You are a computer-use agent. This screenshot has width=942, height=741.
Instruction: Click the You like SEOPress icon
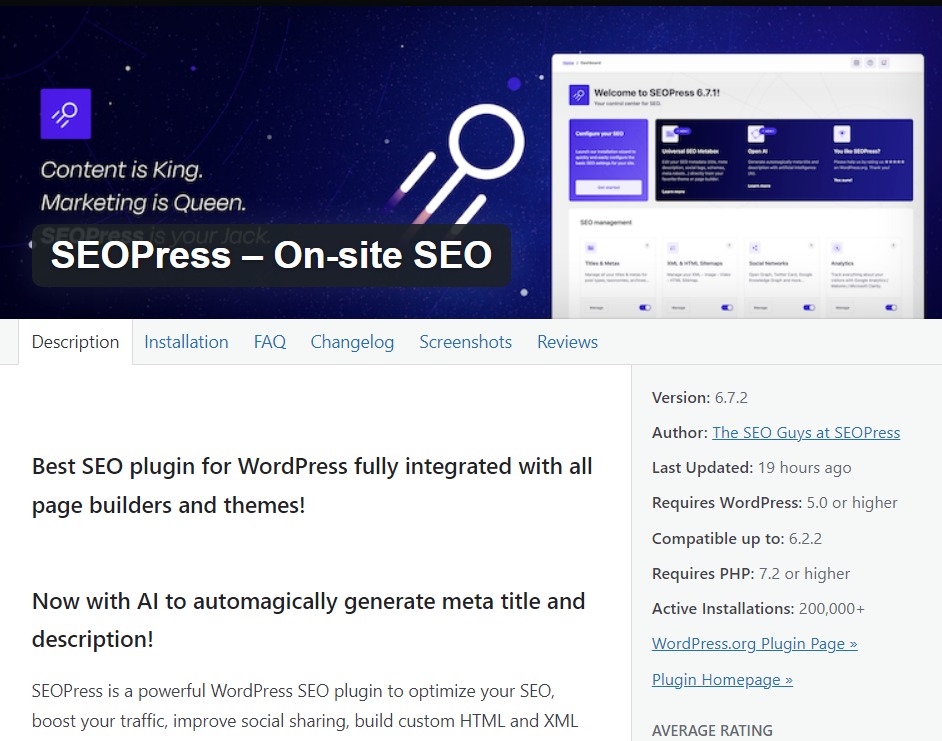(842, 133)
